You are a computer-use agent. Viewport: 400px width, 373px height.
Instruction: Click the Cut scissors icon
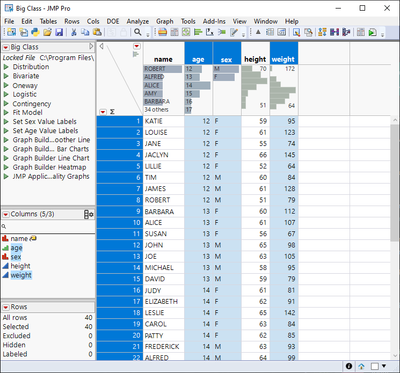click(74, 32)
